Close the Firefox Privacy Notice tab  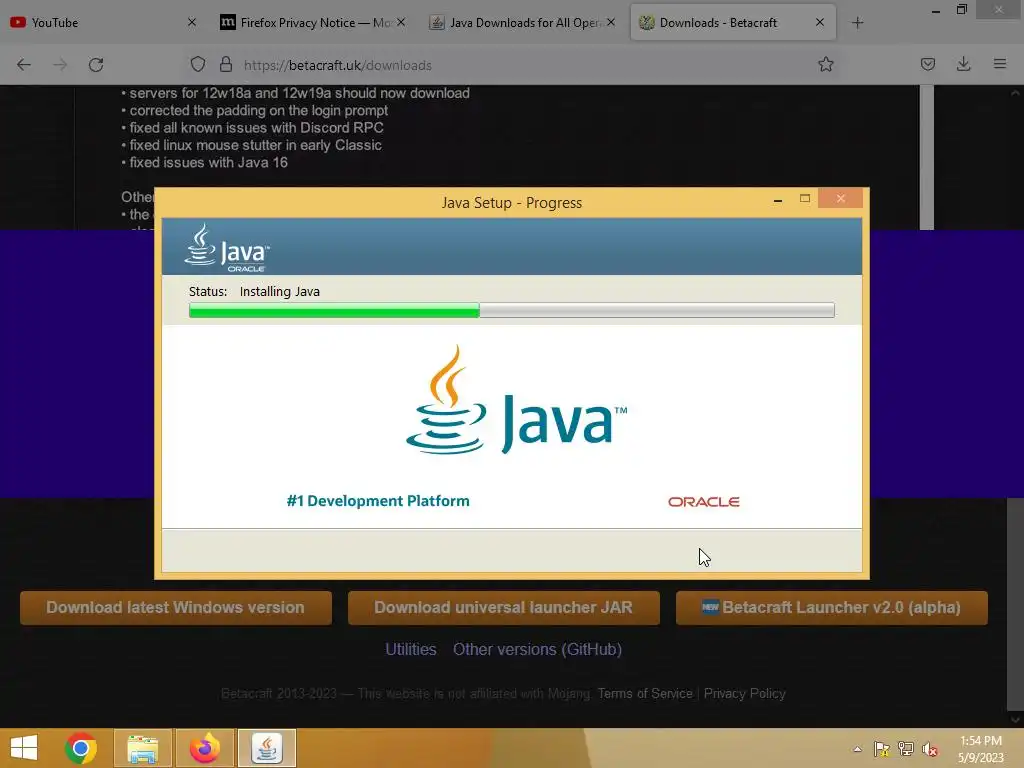click(x=401, y=22)
